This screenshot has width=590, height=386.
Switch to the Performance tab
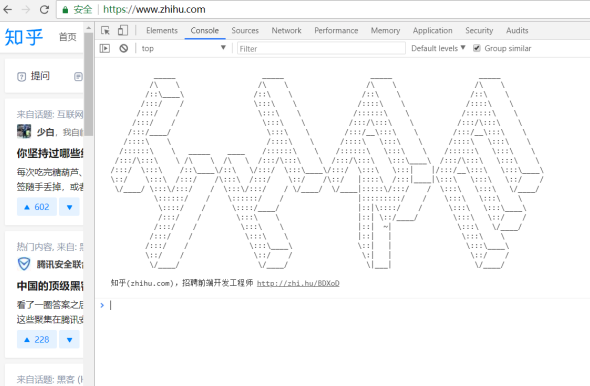(336, 30)
